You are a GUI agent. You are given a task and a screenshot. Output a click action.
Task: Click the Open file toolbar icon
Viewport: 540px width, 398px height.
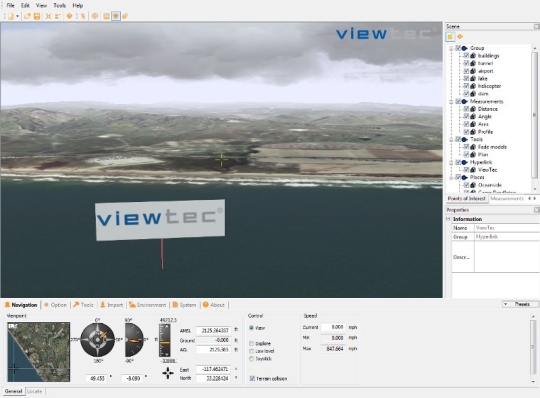tap(27, 16)
